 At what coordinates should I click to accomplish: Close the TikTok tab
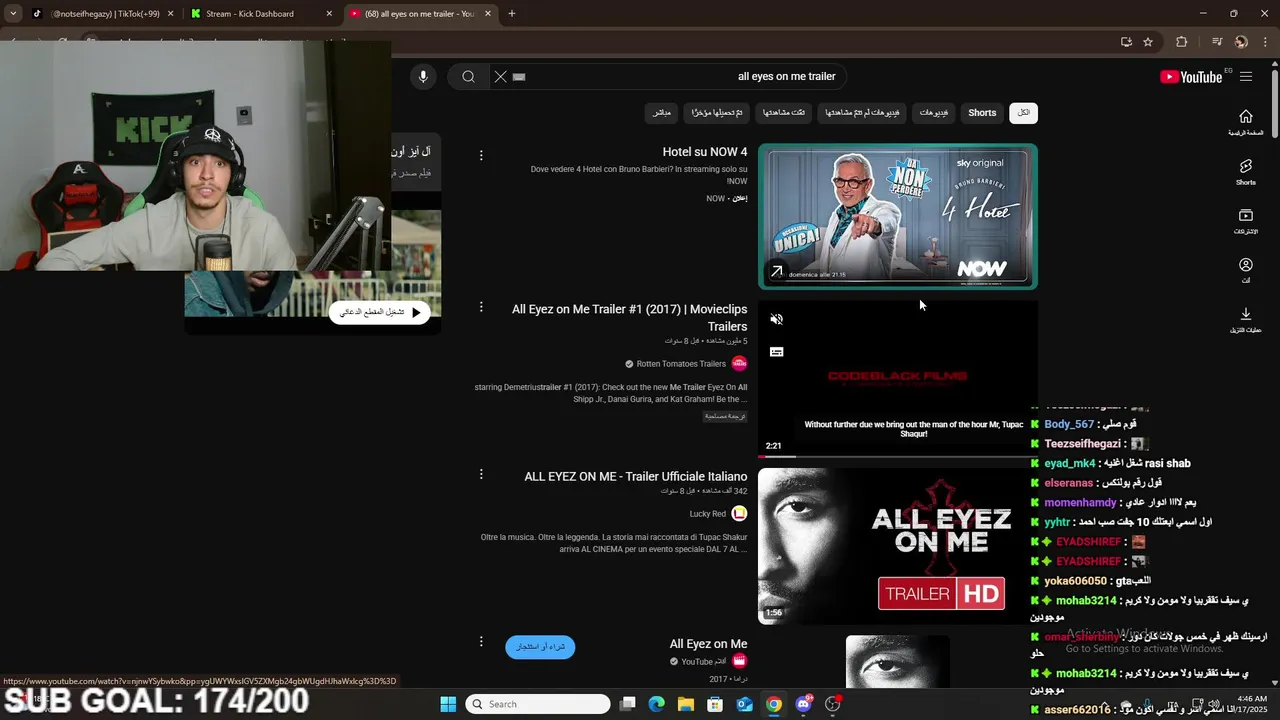[x=171, y=14]
